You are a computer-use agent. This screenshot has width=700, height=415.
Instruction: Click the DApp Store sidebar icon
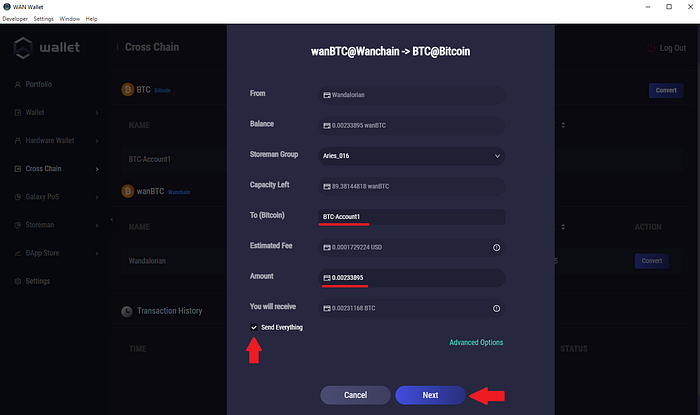pyautogui.click(x=18, y=253)
